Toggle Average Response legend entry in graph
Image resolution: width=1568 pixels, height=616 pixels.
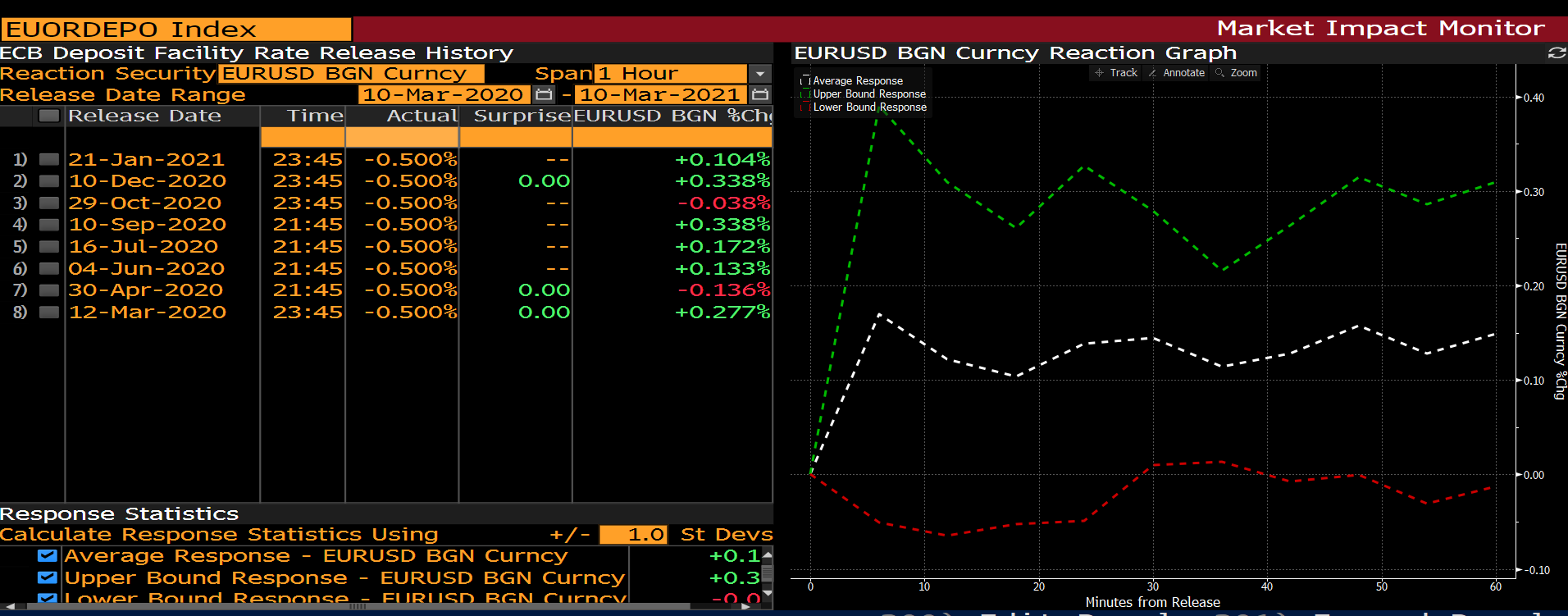852,81
